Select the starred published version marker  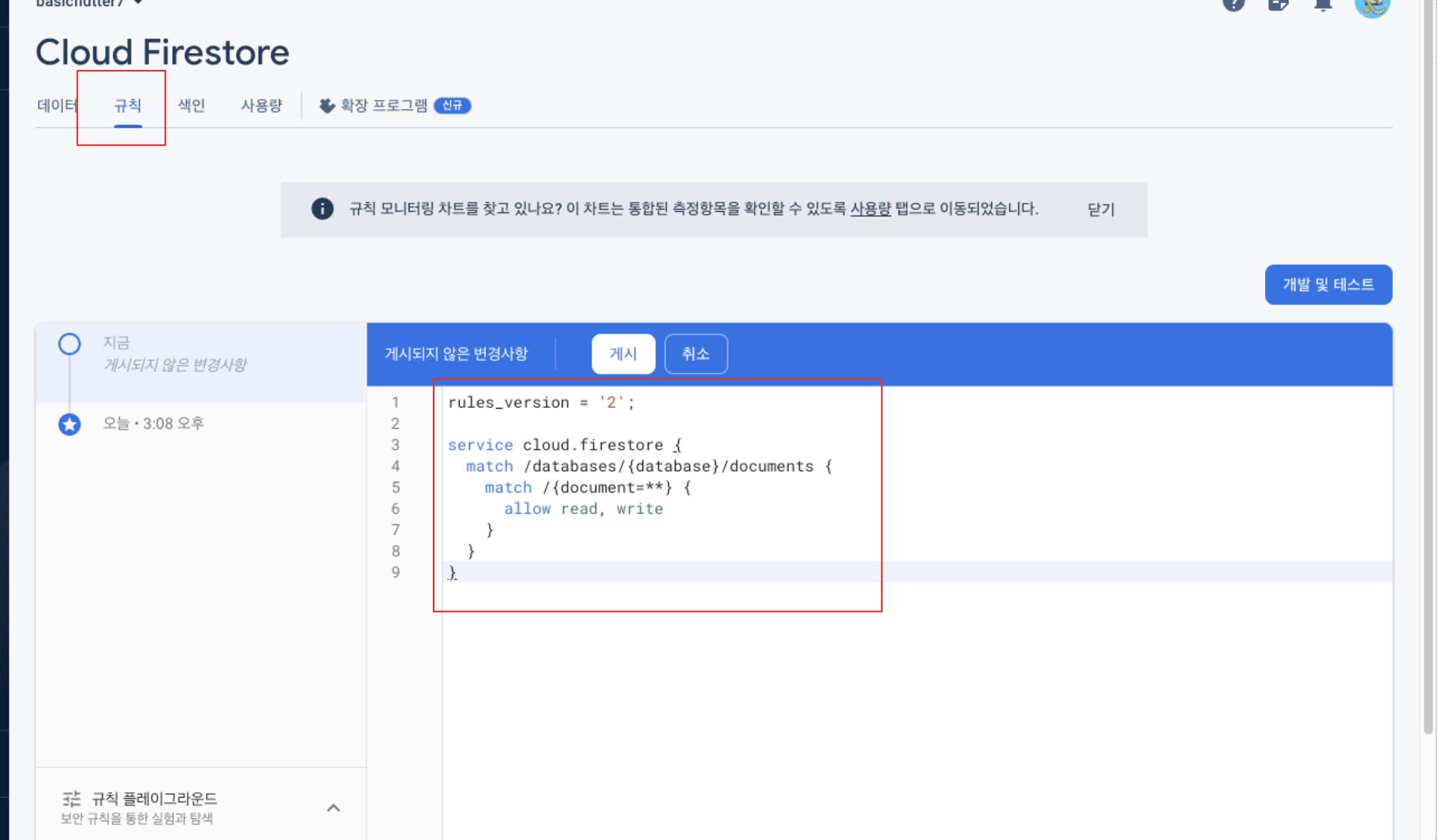69,424
